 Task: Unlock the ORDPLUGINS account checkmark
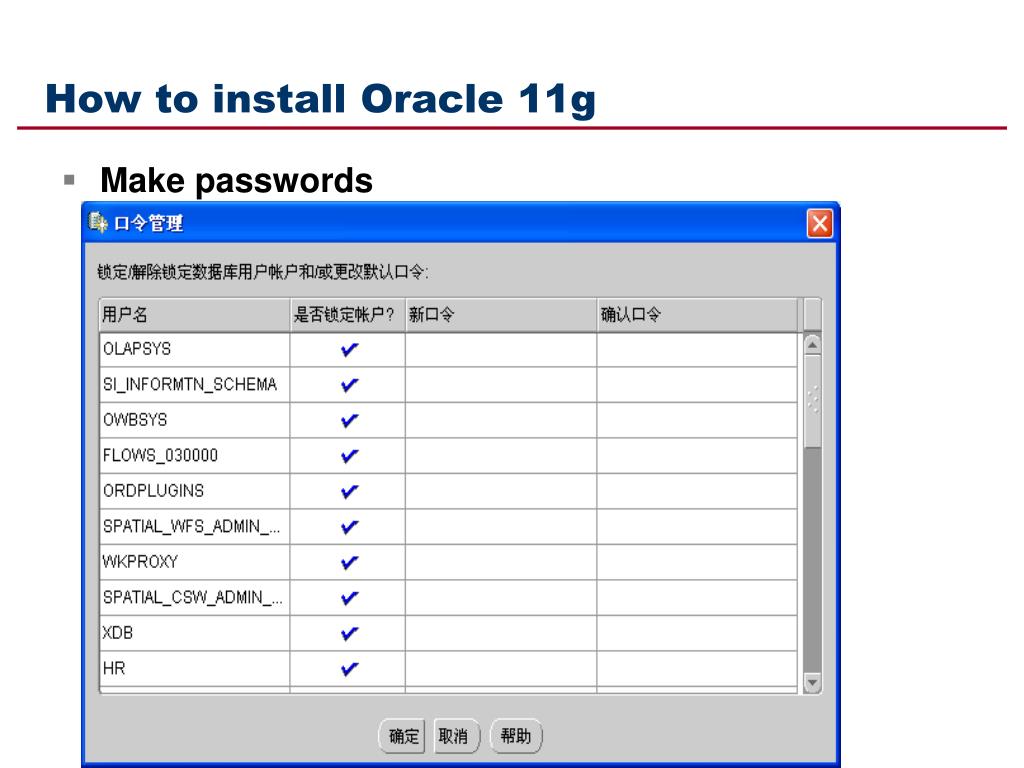[x=349, y=492]
